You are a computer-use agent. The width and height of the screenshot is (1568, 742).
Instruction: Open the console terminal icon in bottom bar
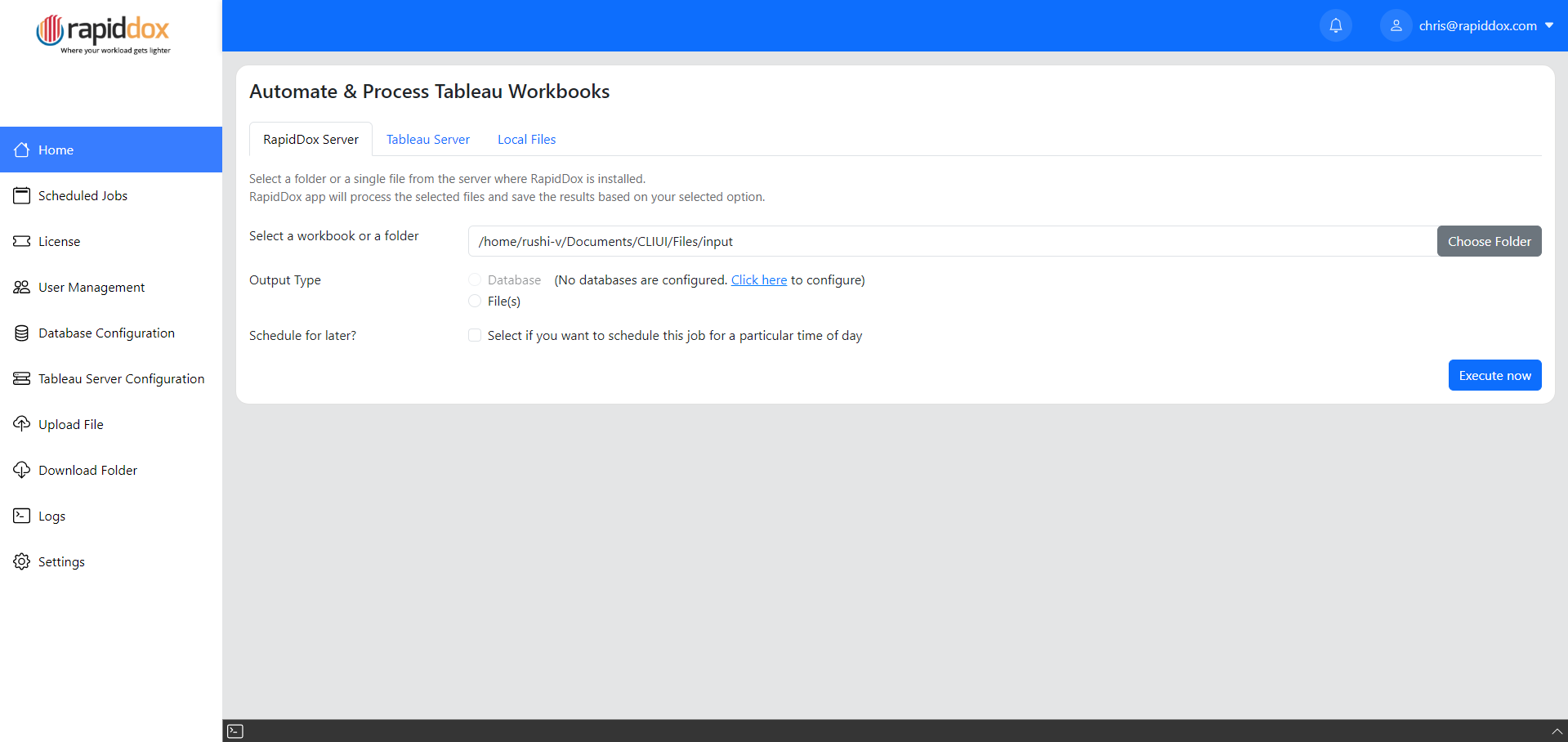[235, 731]
